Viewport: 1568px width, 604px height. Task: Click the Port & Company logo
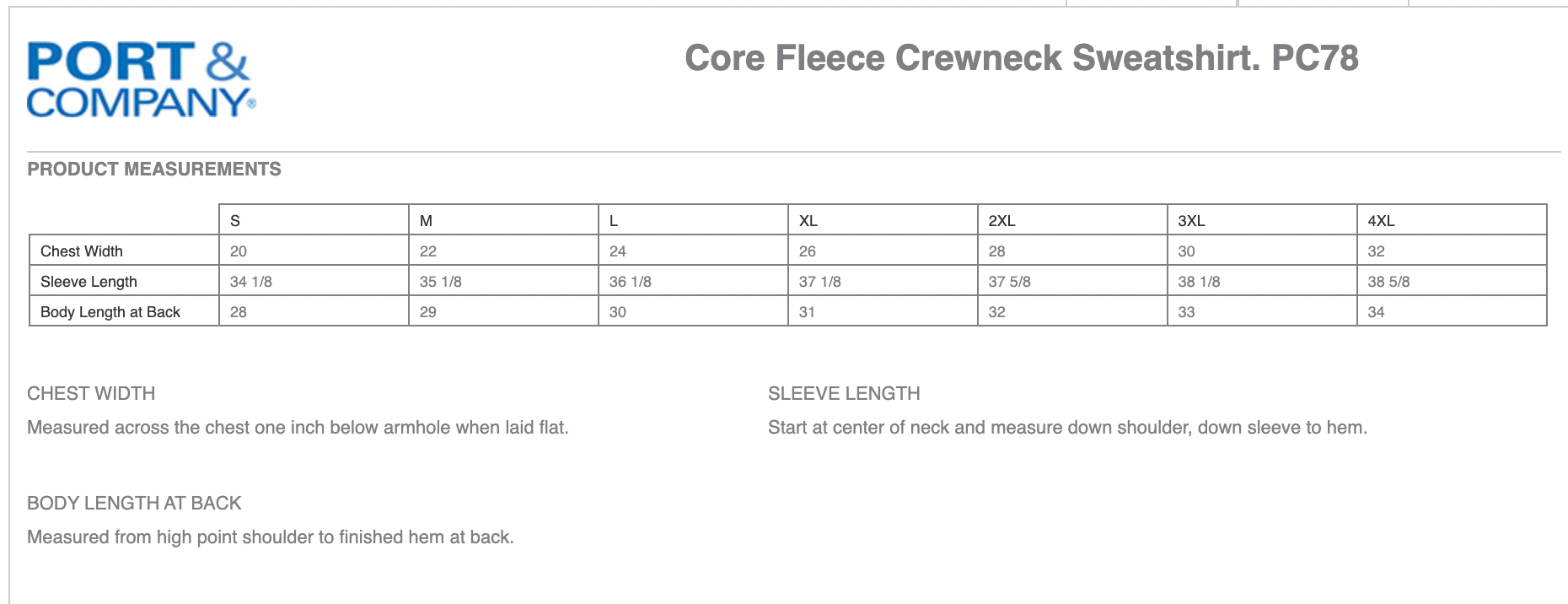tap(141, 79)
